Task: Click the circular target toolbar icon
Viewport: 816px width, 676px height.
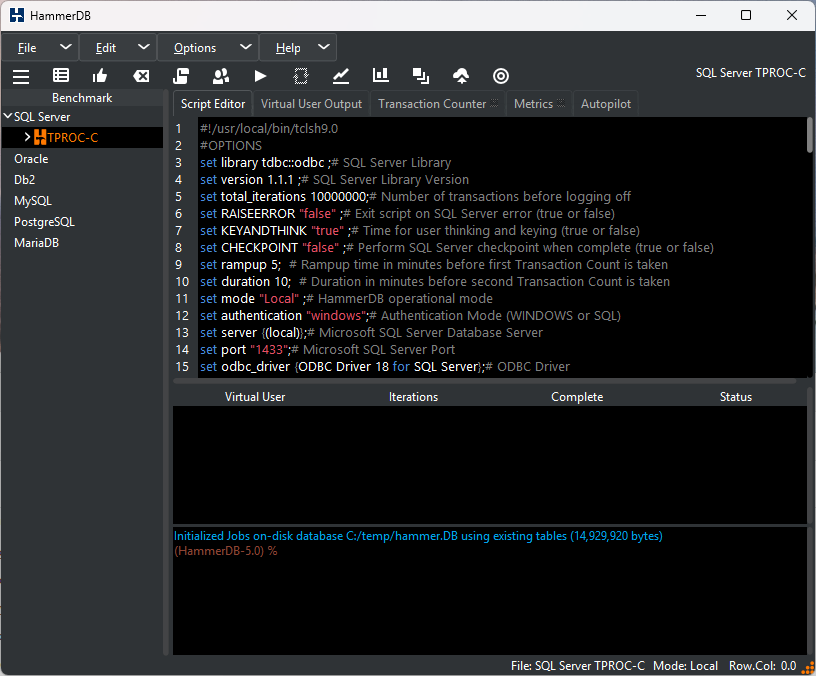Action: 501,76
